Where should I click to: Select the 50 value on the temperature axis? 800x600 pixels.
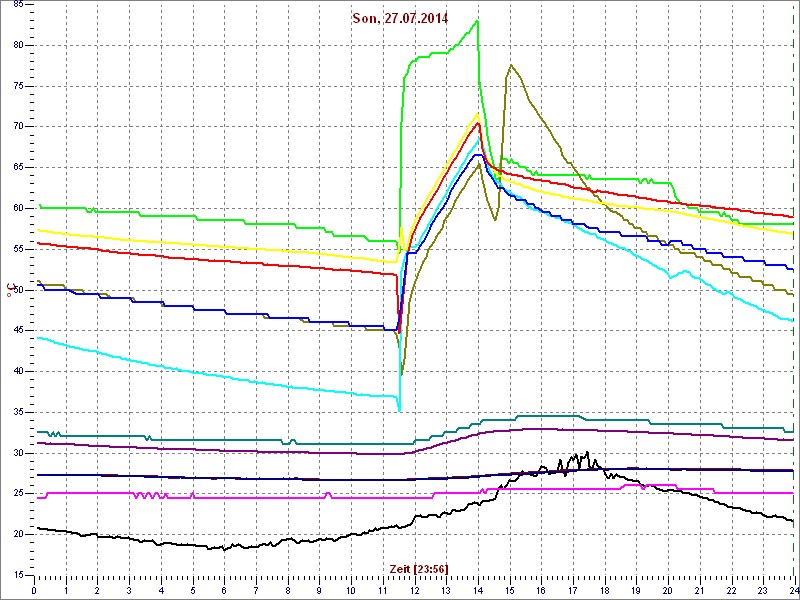(18, 290)
